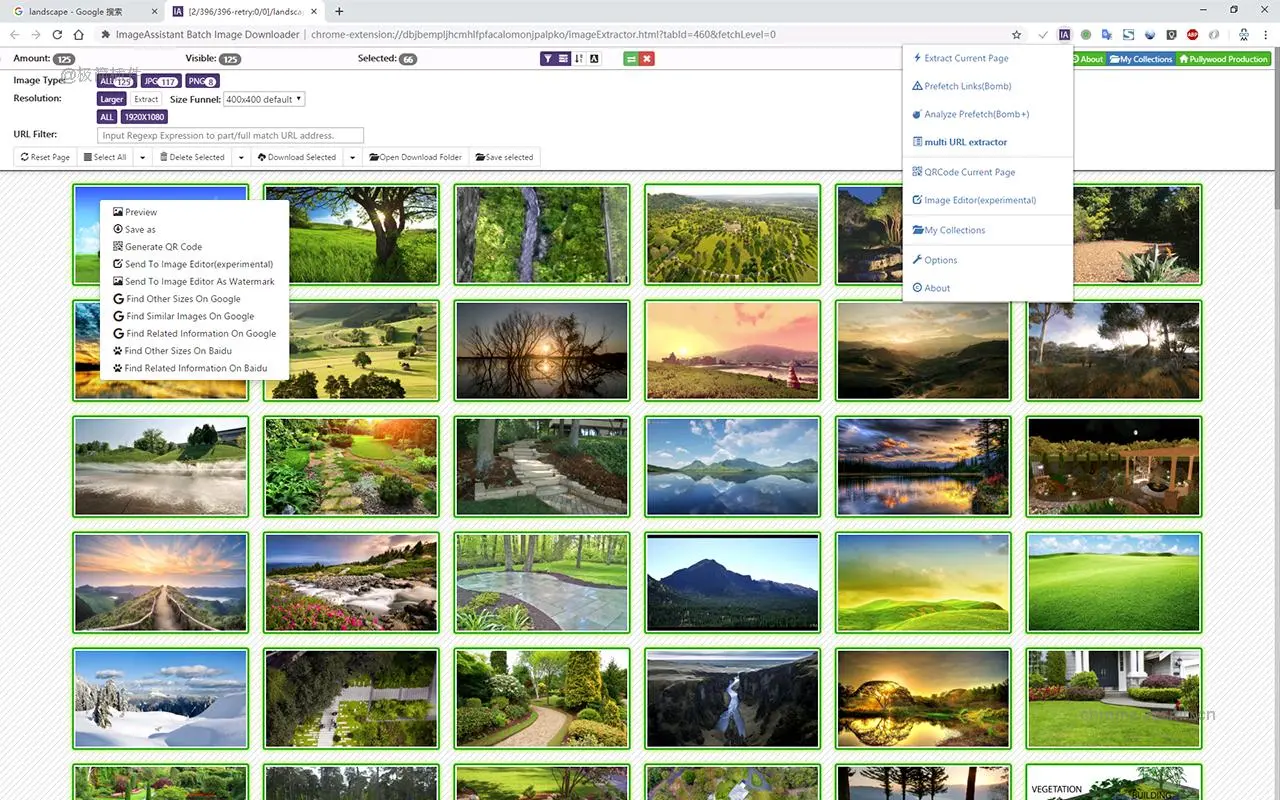Select the 'A' text display icon
This screenshot has height=800, width=1280.
click(594, 58)
